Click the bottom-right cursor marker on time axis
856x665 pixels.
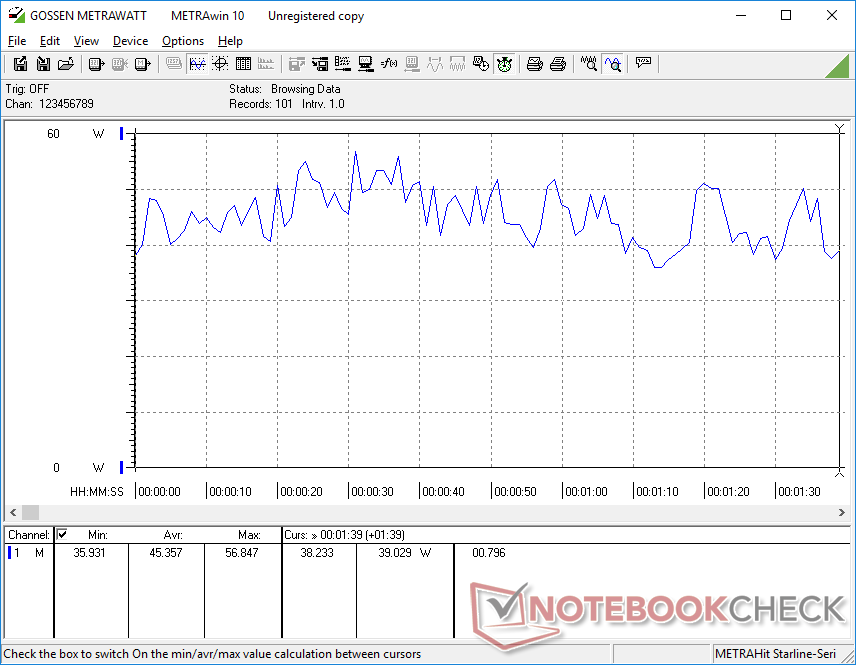click(x=840, y=473)
